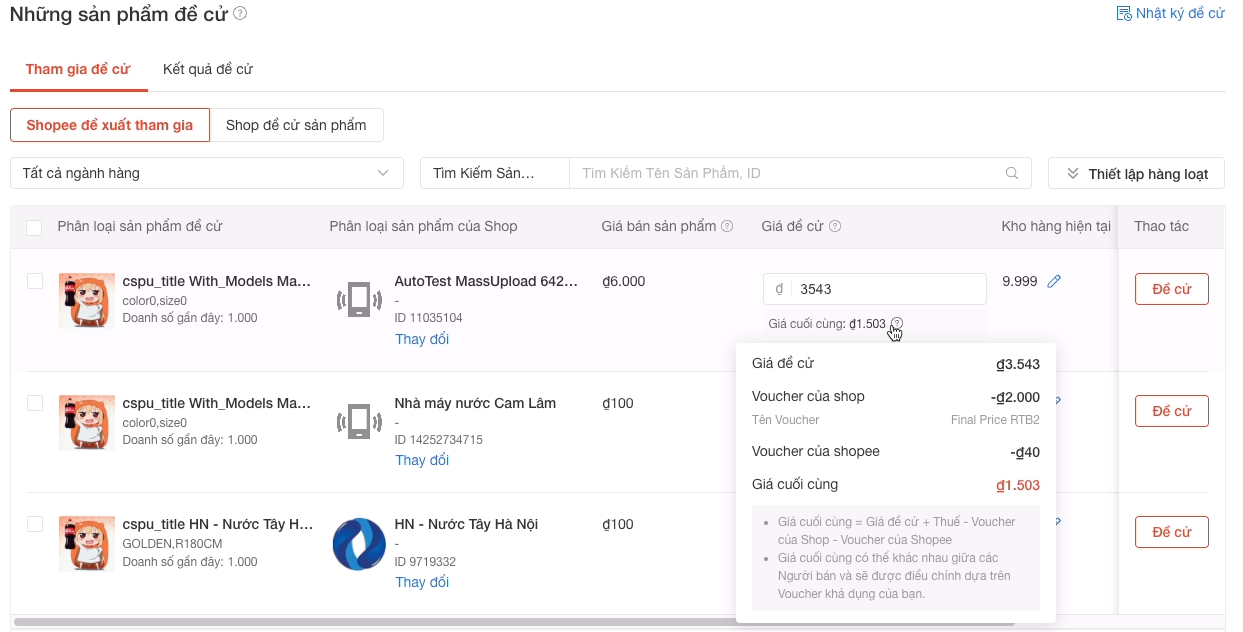Click help icon beside Những sản phẩm đề cử
Screen dimensions: 1243x632
pyautogui.click(x=240, y=14)
